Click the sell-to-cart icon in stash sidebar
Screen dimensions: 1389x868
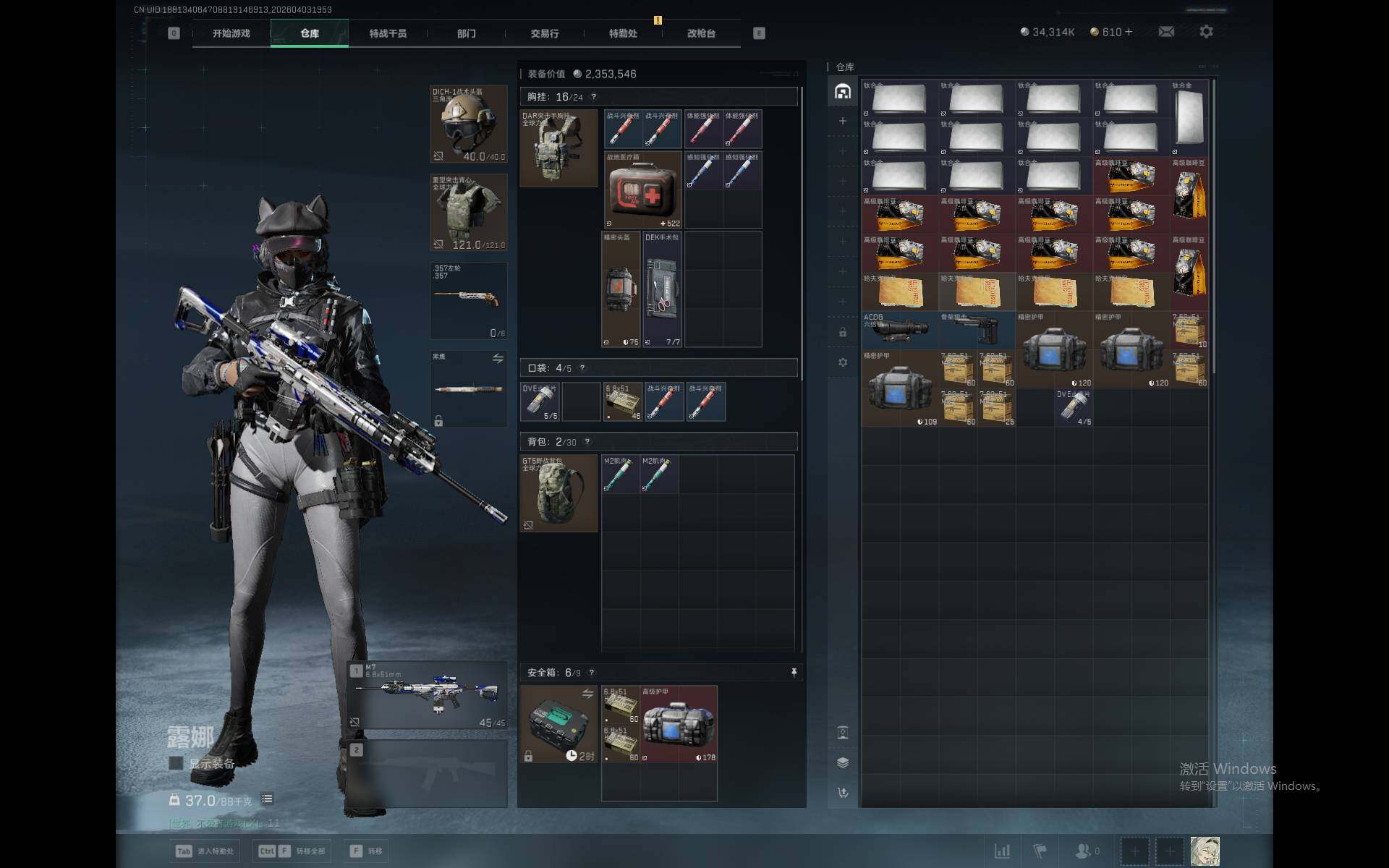843,793
